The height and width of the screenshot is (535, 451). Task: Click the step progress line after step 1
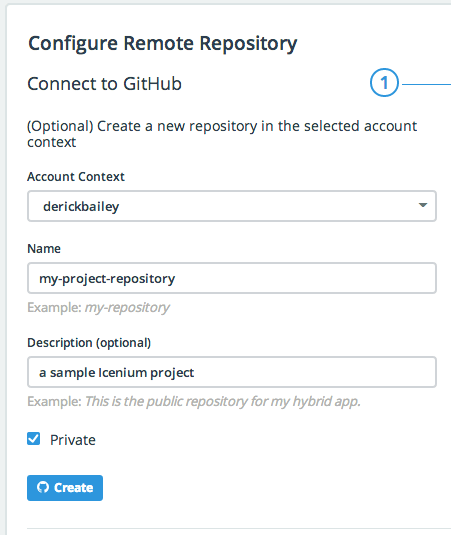426,84
